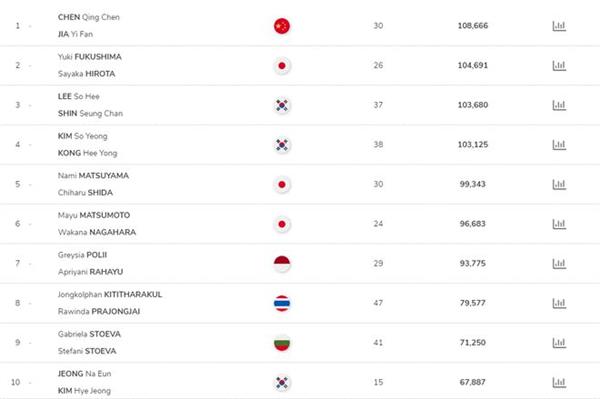Open profile of Apriyani RAHAYU
The width and height of the screenshot is (600, 399).
point(90,272)
